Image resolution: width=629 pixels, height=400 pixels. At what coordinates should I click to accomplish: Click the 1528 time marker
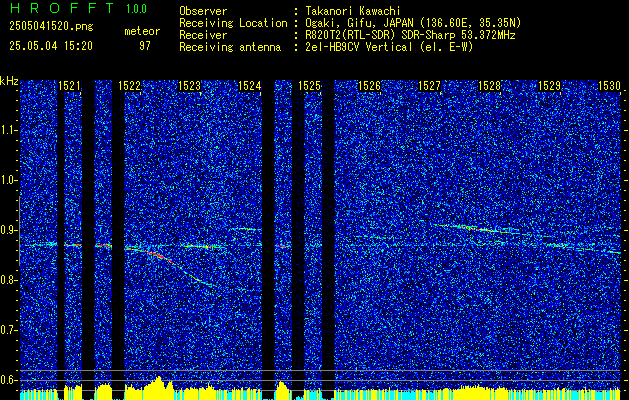pos(490,86)
